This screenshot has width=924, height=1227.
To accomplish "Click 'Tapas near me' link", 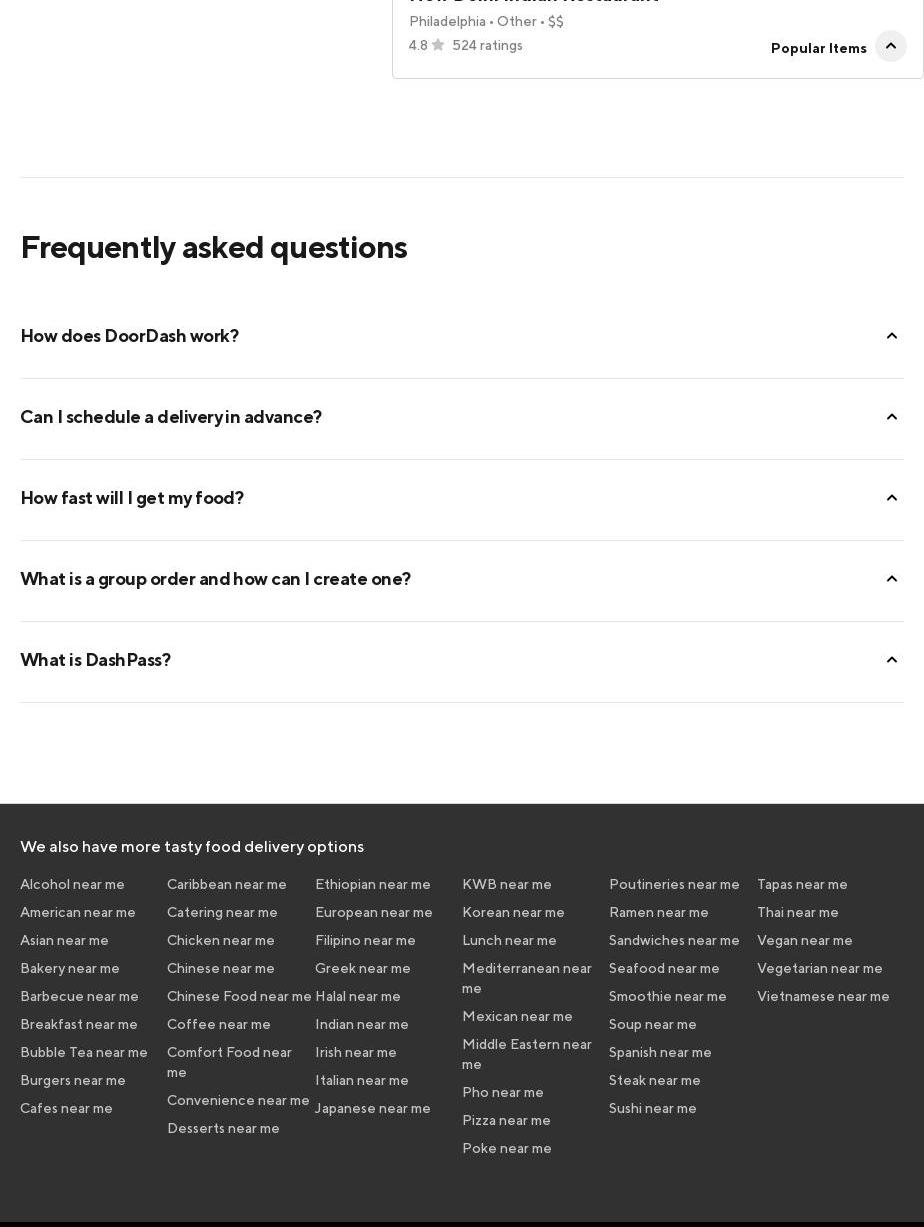I will [x=802, y=884].
